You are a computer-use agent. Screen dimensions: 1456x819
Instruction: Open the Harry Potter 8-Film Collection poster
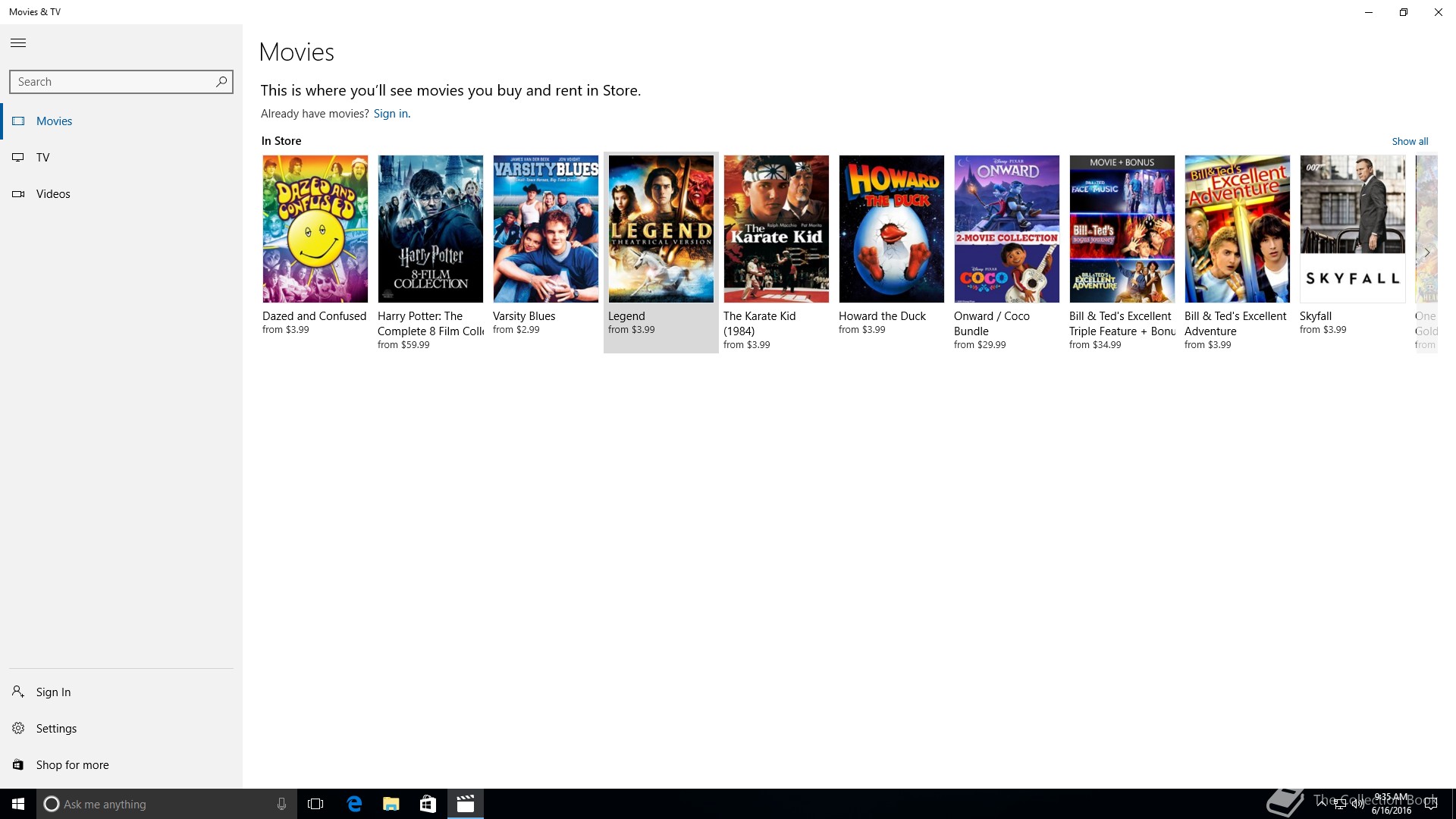(x=431, y=229)
